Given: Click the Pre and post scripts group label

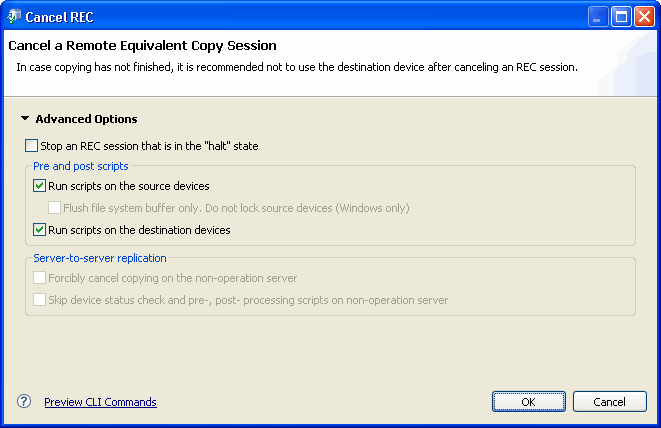Looking at the screenshot, I should pyautogui.click(x=81, y=166).
